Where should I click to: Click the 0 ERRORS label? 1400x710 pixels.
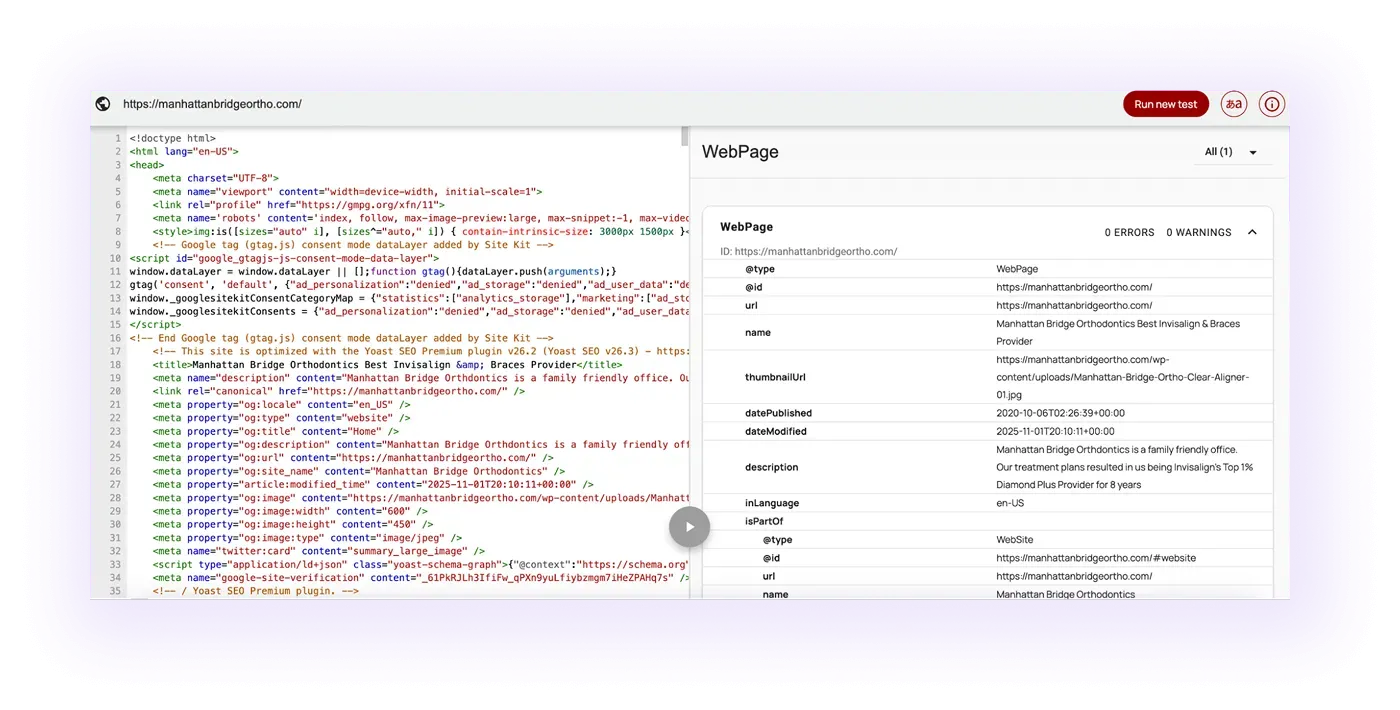tap(1130, 232)
